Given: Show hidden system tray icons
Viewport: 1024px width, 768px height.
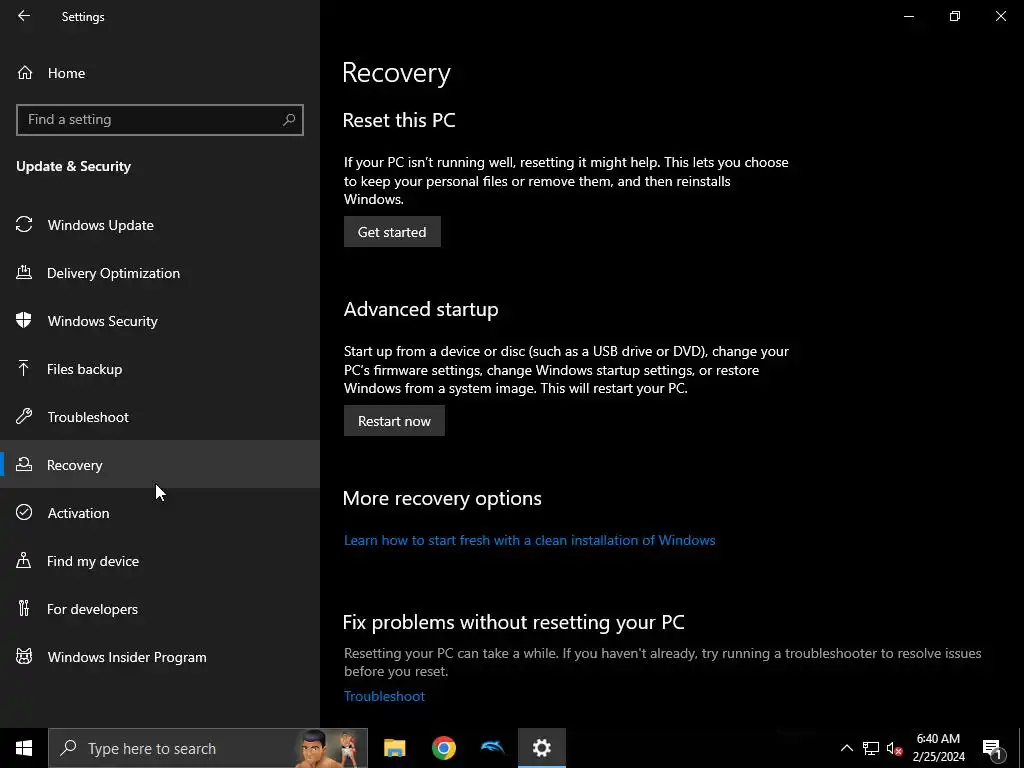Looking at the screenshot, I should tap(846, 748).
